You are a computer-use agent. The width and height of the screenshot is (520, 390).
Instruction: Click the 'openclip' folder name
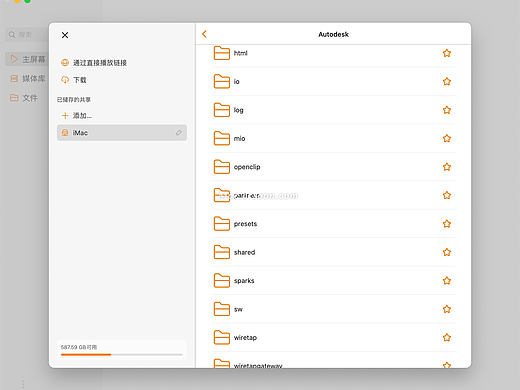point(247,167)
